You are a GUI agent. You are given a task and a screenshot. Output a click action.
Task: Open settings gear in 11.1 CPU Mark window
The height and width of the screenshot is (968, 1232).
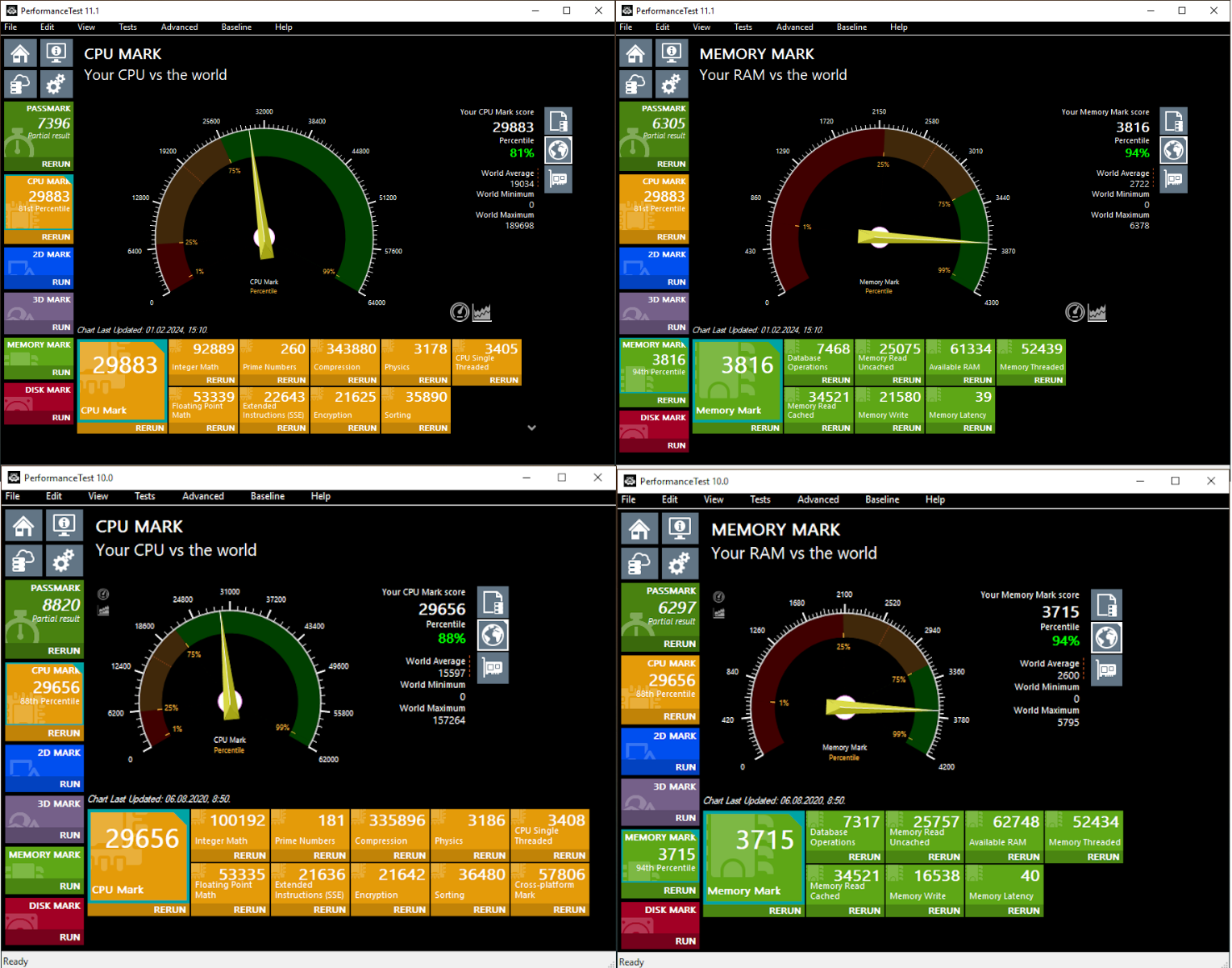(x=56, y=84)
